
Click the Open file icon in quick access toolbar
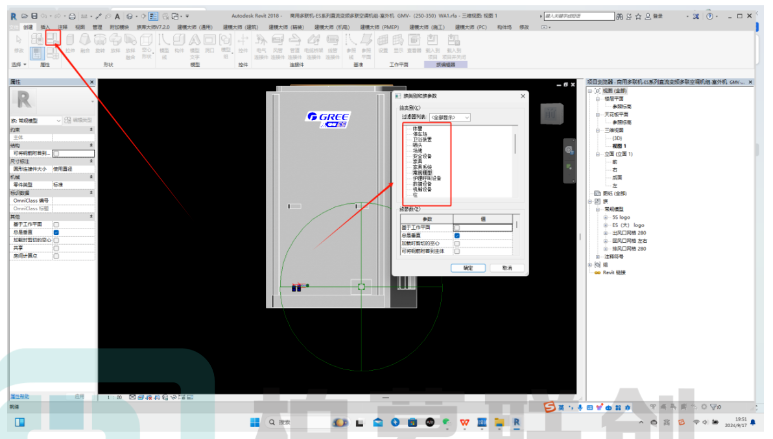[x=24, y=16]
